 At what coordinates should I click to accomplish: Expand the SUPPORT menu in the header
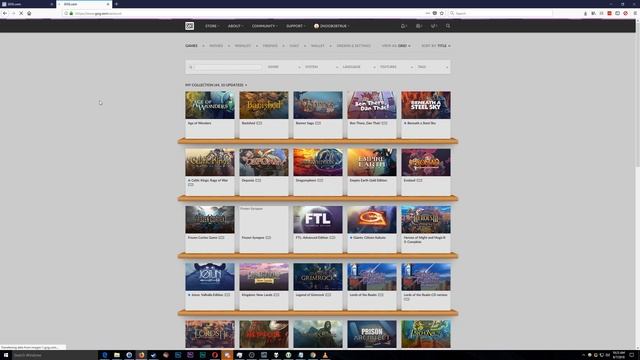click(296, 26)
